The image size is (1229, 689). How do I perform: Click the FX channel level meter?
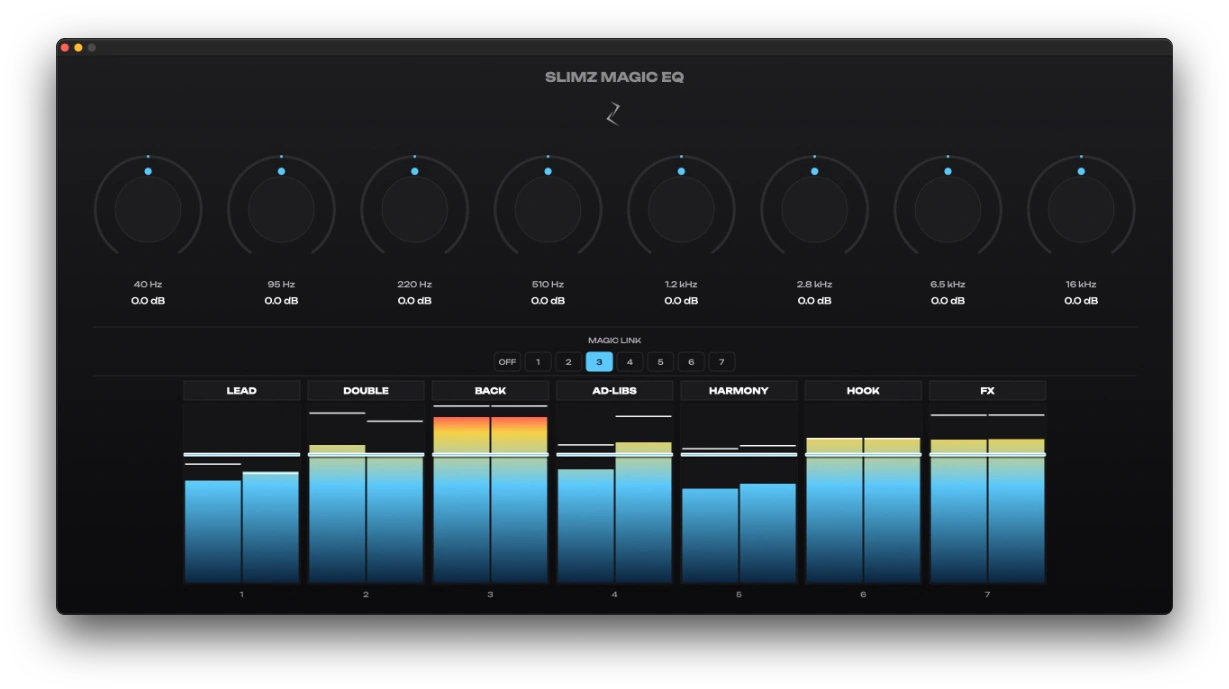pyautogui.click(x=988, y=493)
